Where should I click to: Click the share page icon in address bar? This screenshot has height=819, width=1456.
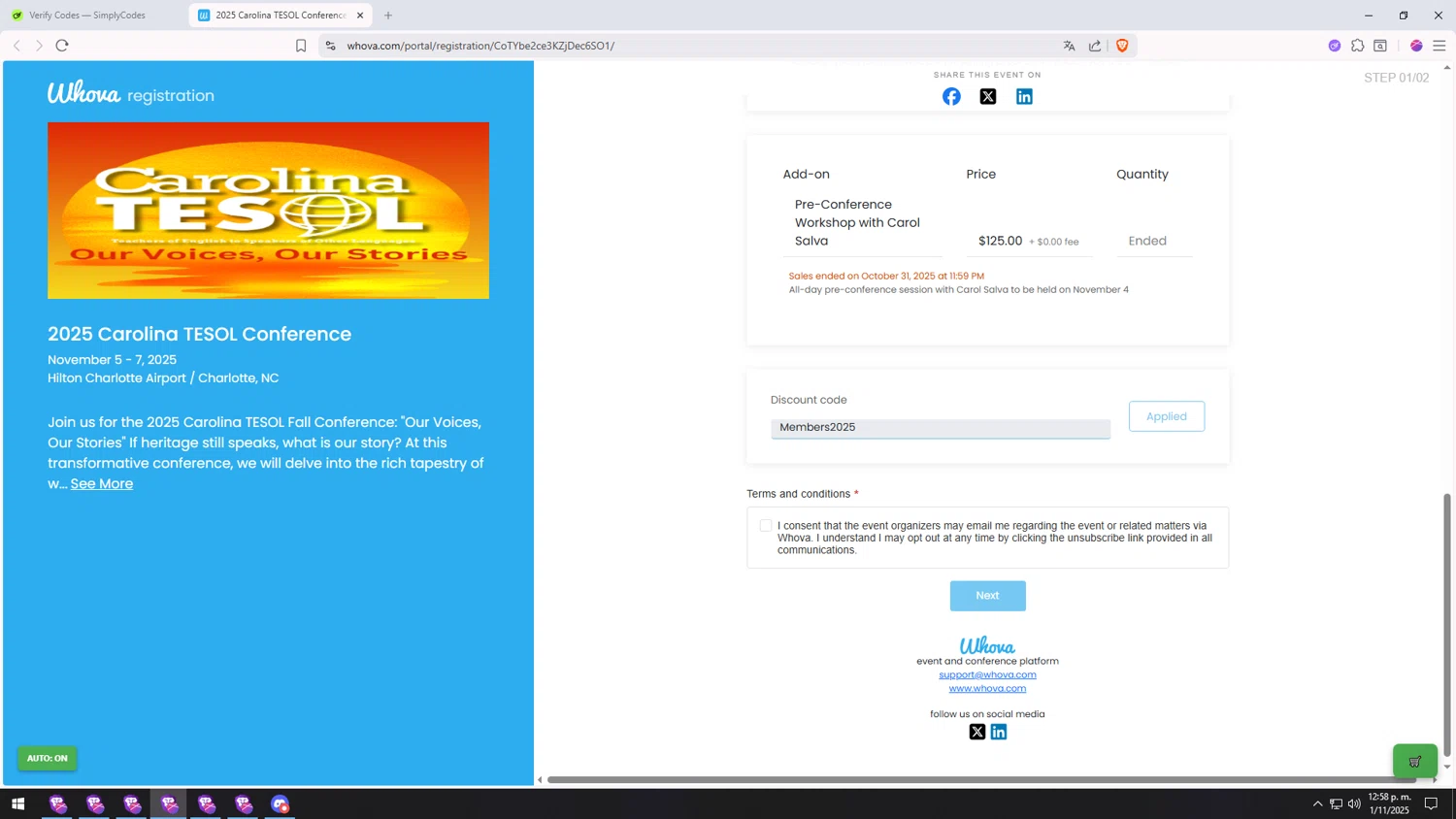point(1095,46)
